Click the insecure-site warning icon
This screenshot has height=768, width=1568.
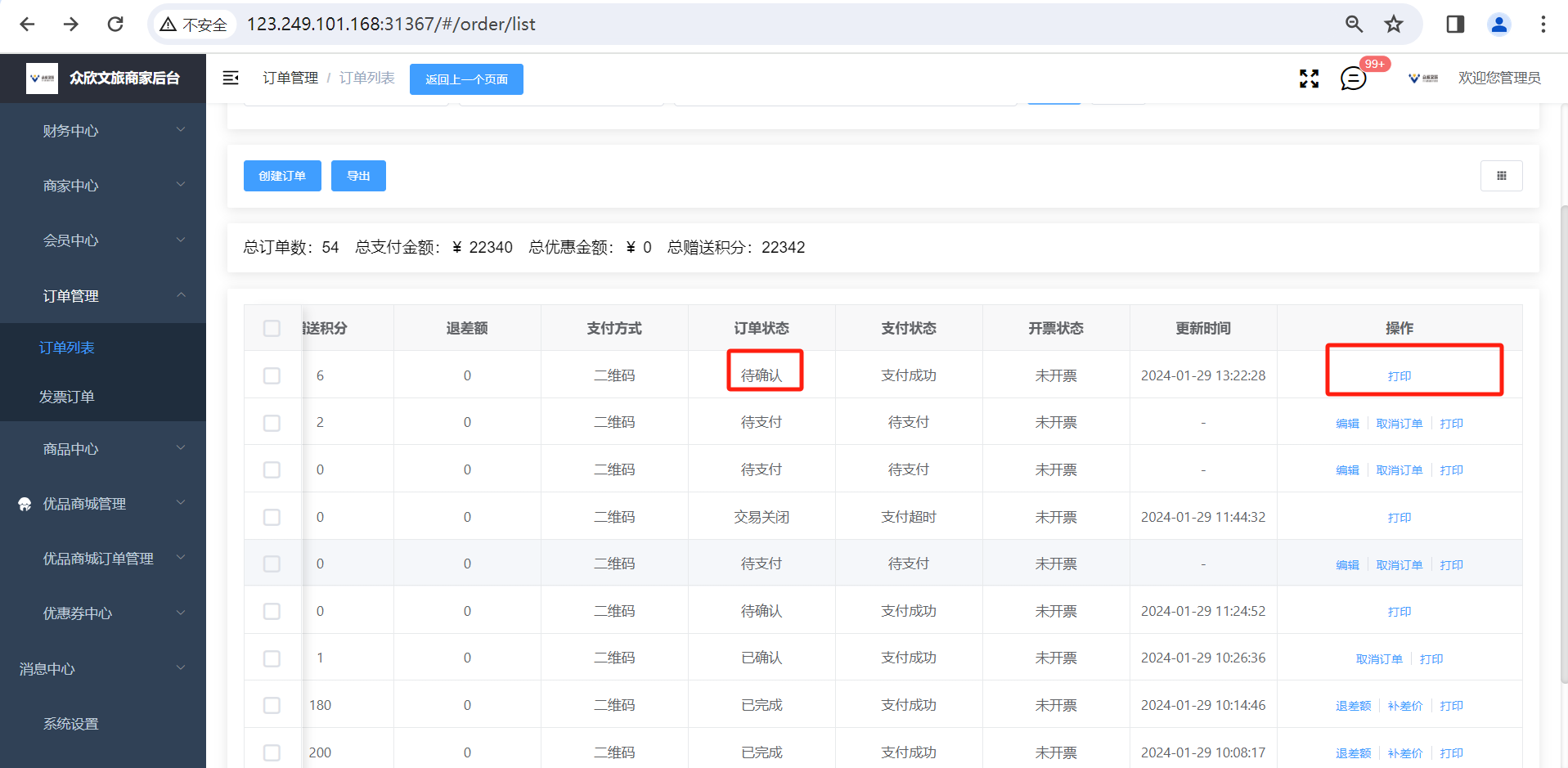(x=168, y=25)
